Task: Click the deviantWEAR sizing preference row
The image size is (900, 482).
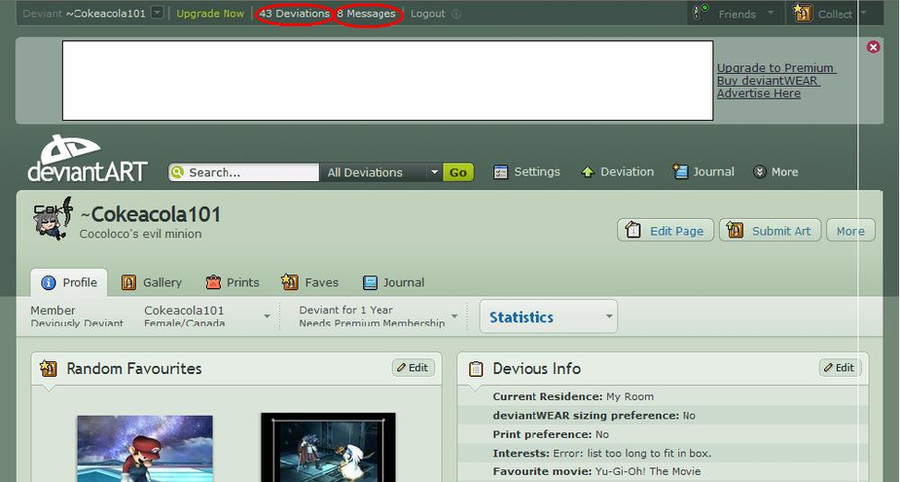Action: [663, 415]
